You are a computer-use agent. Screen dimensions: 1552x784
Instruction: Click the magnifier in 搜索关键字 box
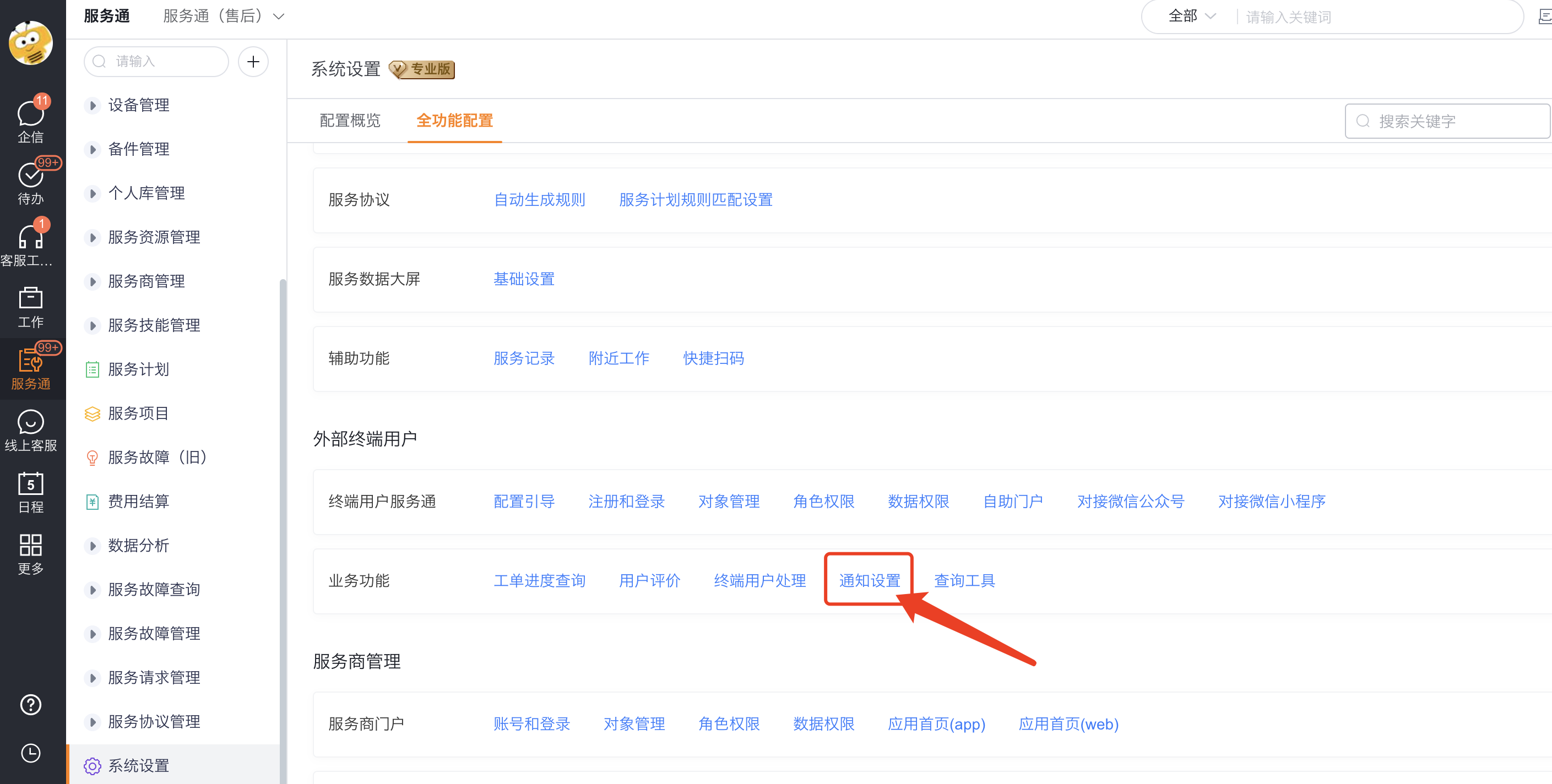click(1362, 121)
